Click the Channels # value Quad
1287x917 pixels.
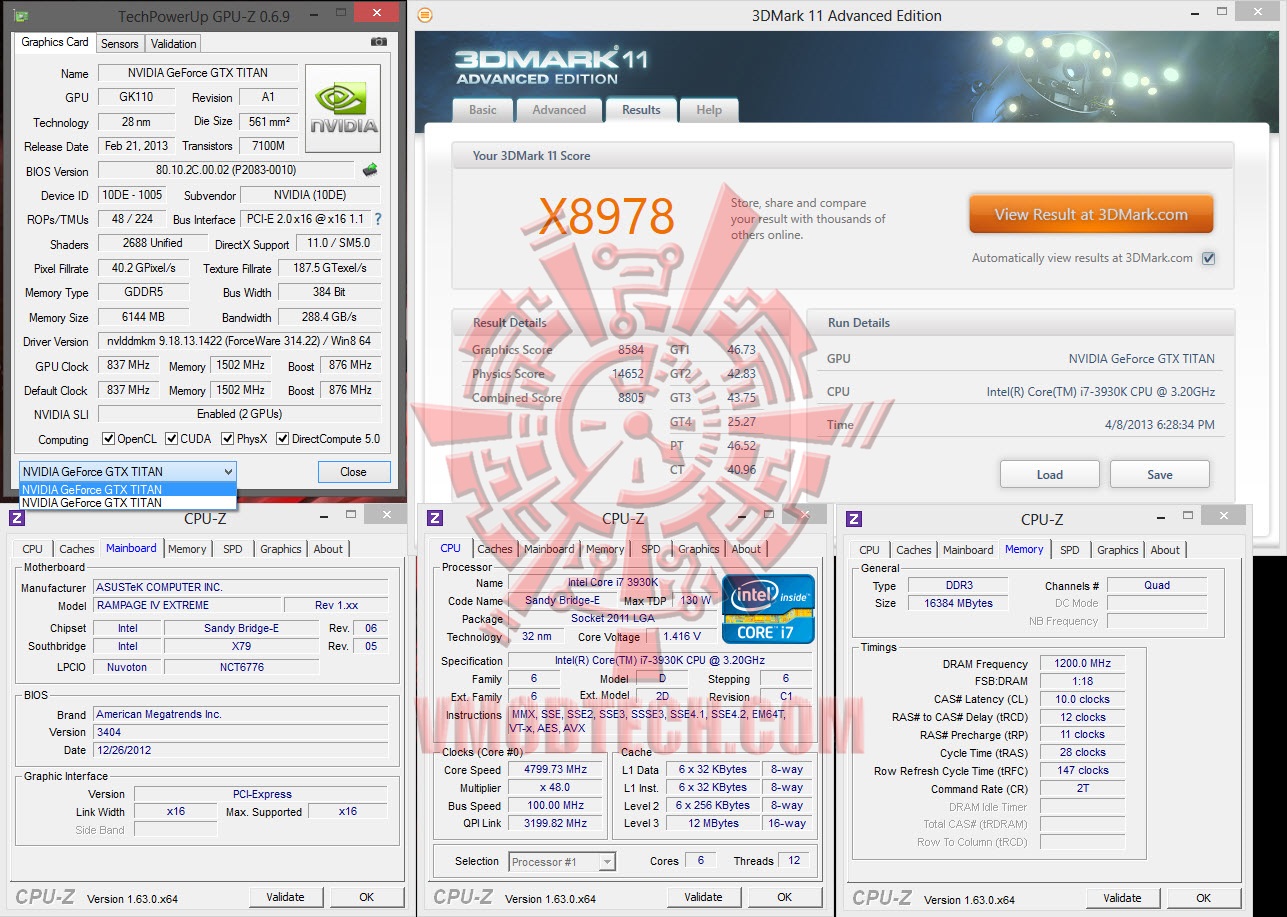coord(1157,585)
